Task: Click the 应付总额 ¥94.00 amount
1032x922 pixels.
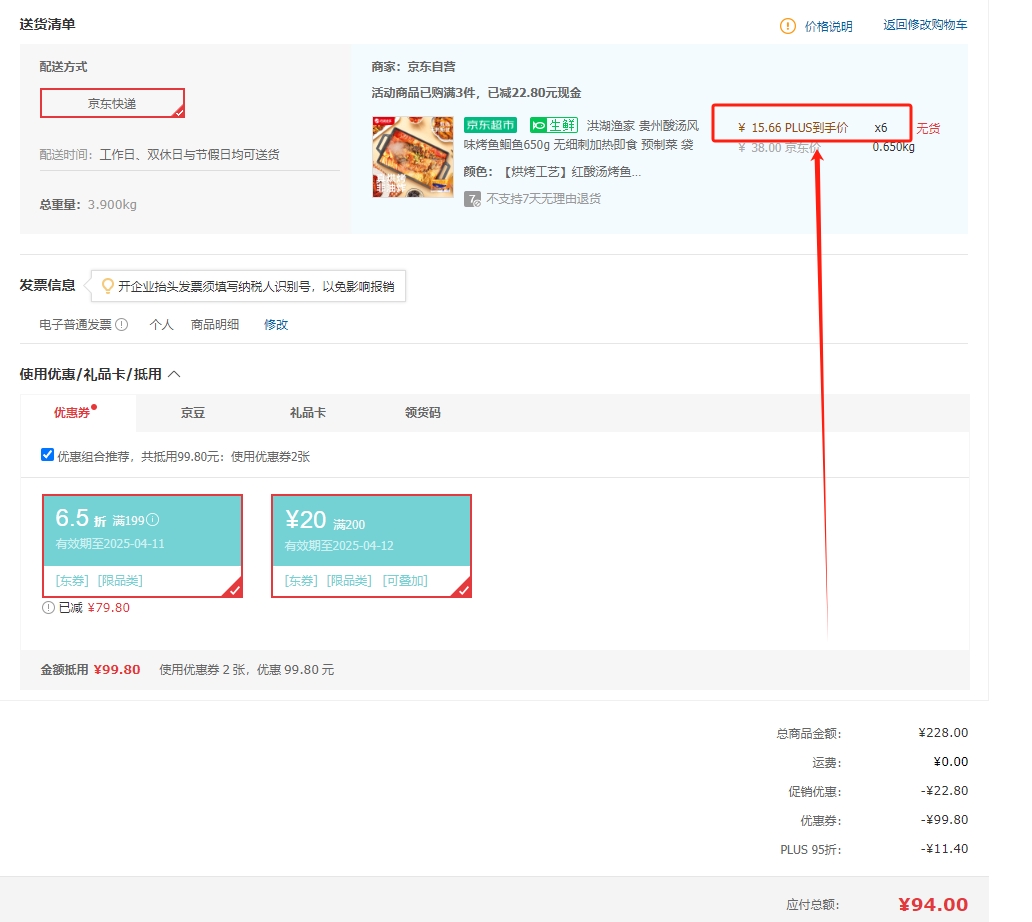Action: (x=933, y=904)
